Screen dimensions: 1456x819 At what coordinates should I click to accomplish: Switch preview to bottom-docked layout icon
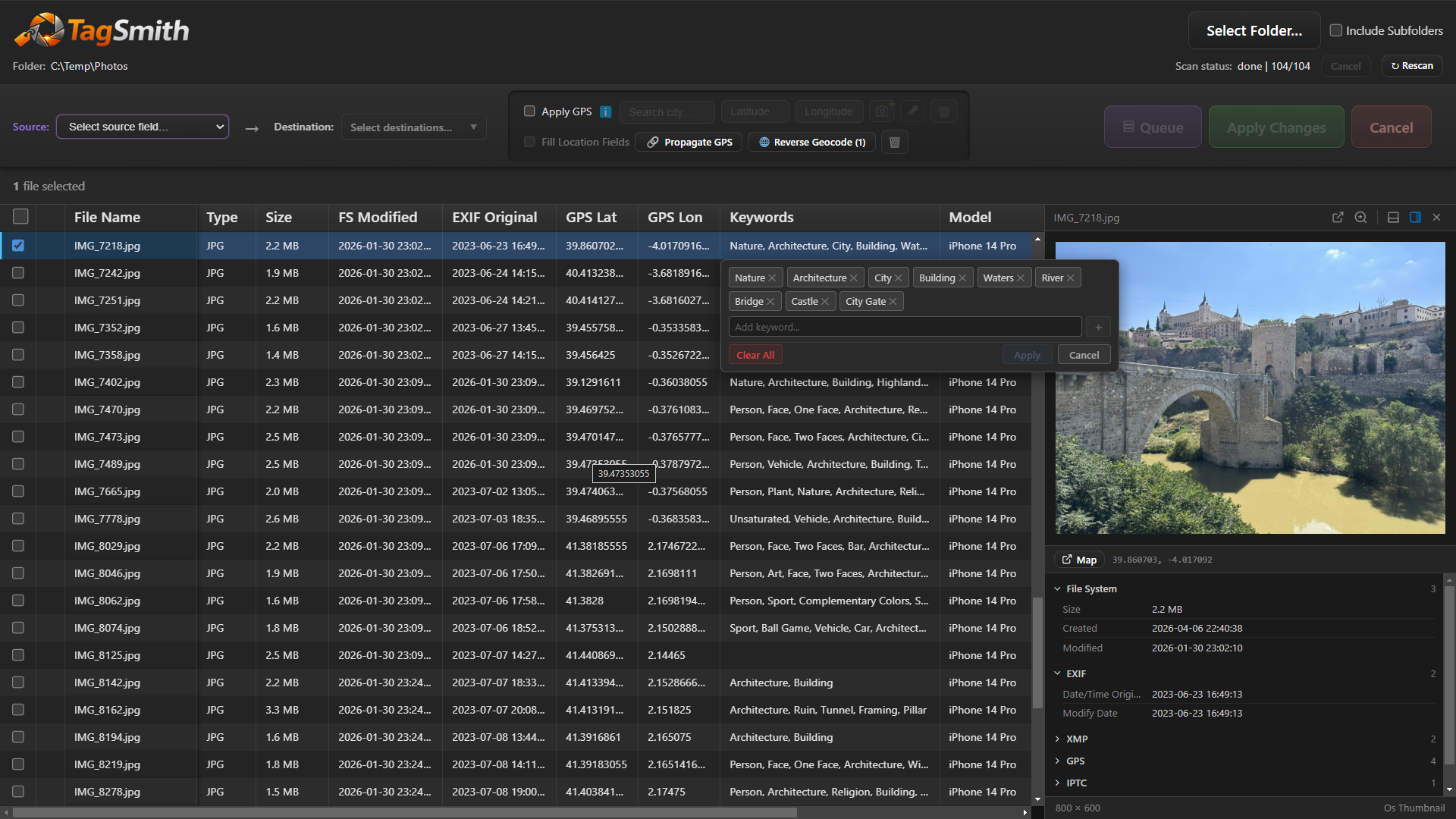click(1393, 218)
